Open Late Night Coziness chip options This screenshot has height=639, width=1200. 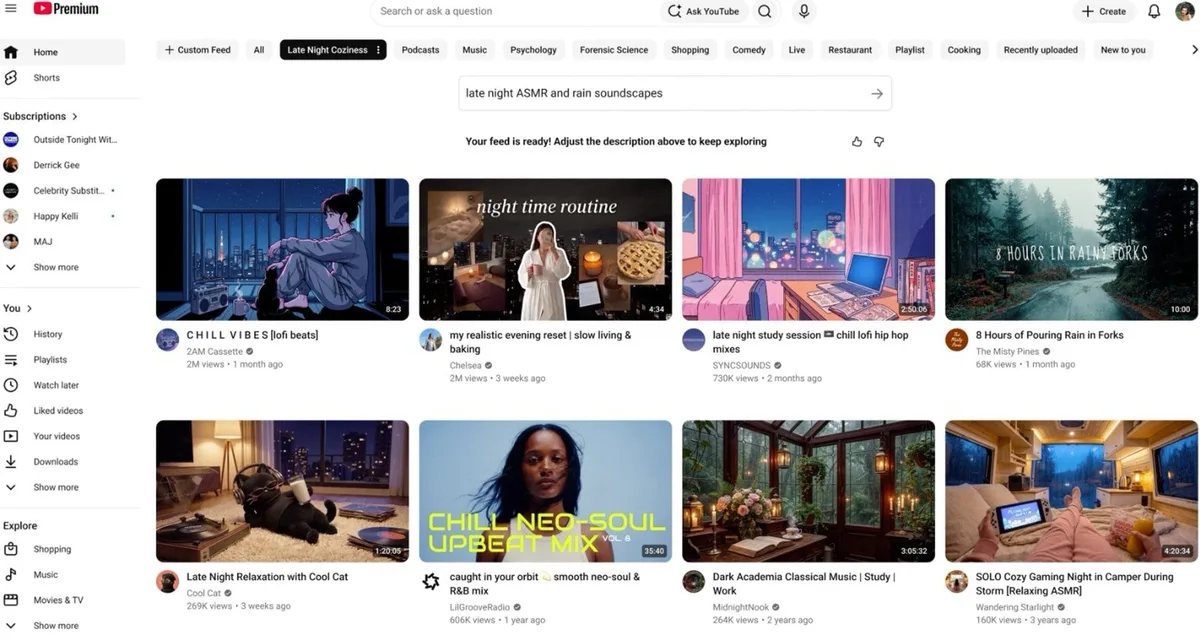(378, 50)
